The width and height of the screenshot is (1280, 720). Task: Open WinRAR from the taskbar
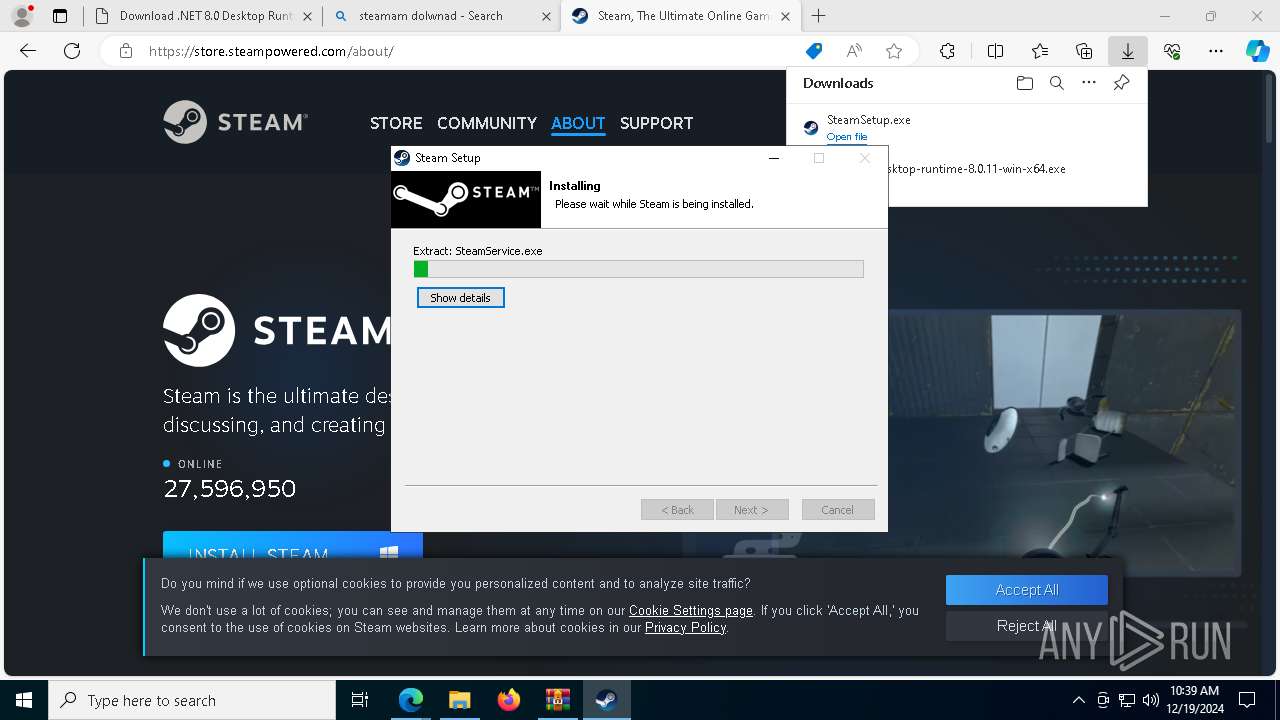(x=557, y=700)
